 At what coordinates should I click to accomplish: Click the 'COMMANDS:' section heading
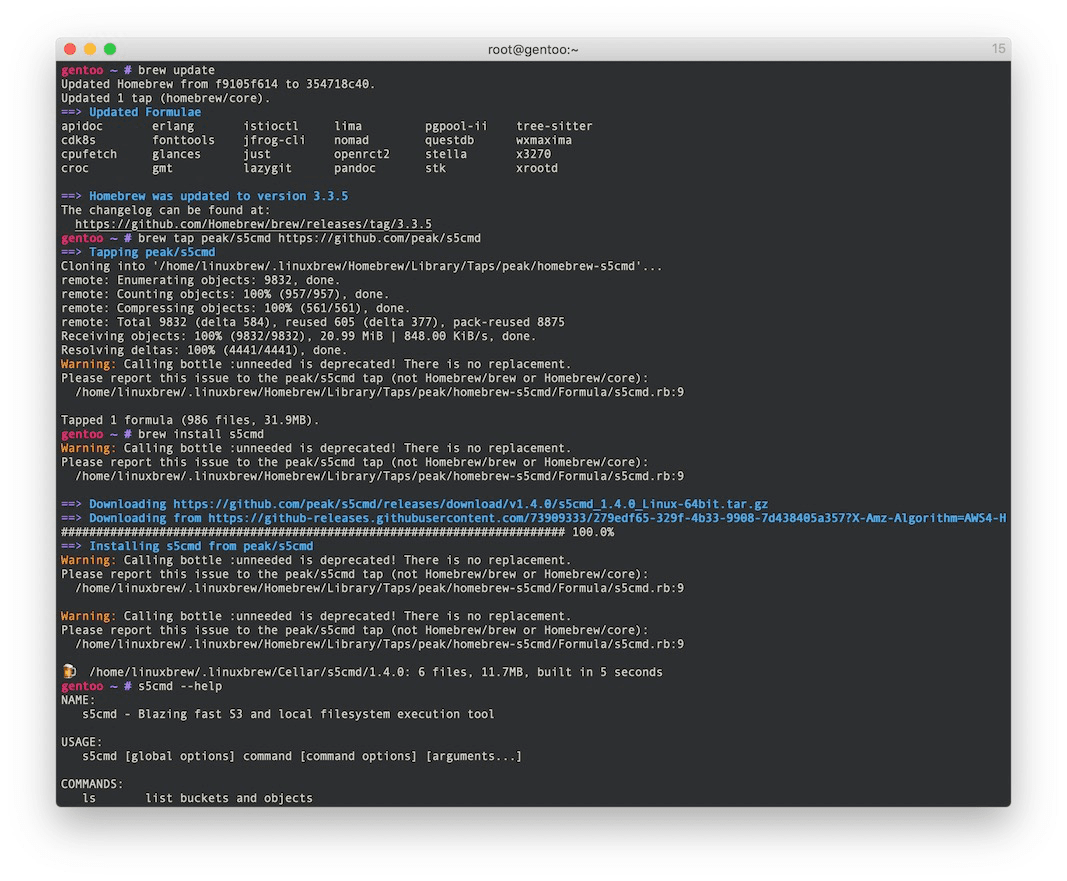click(93, 784)
